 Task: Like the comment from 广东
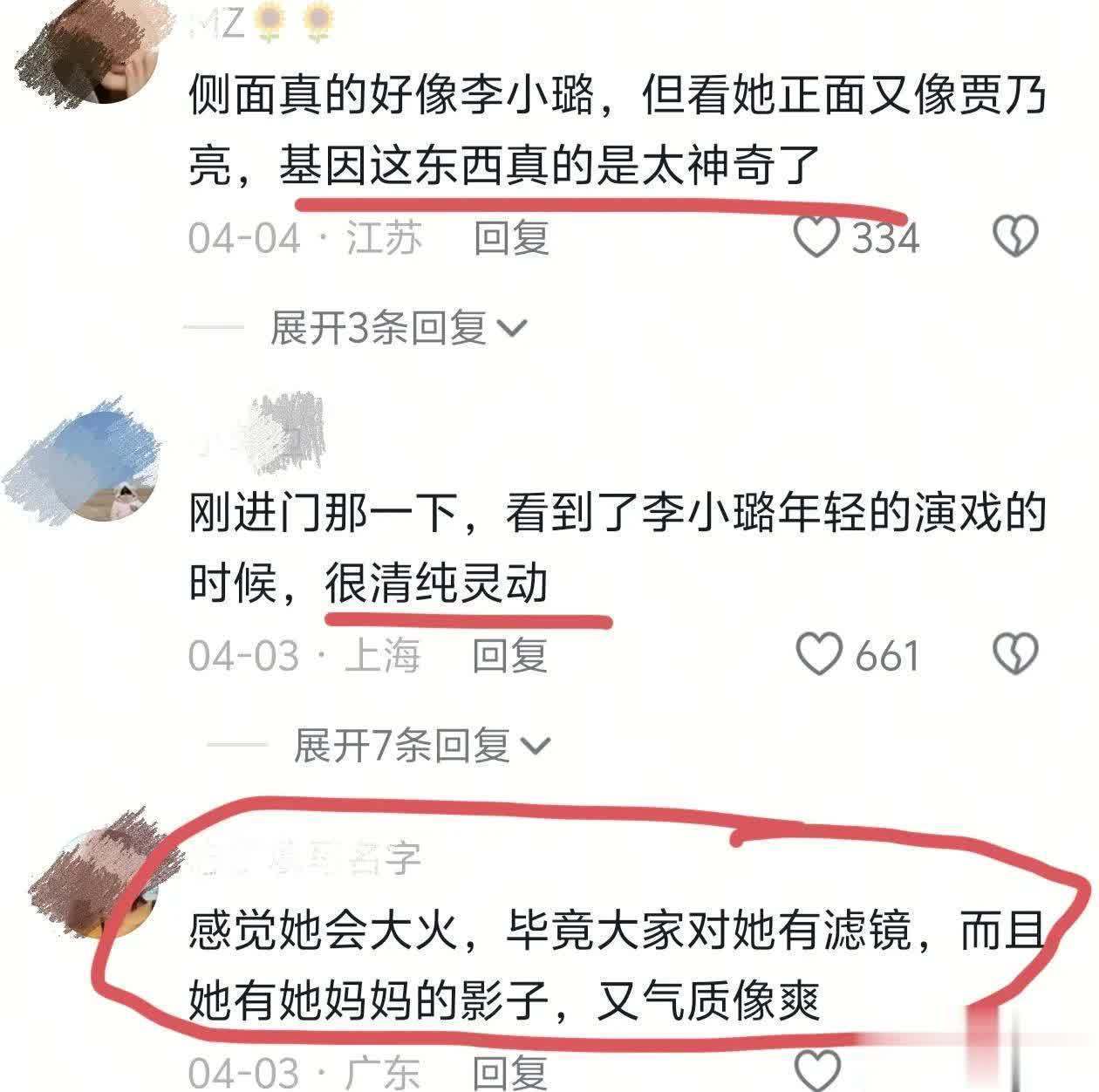819,1070
